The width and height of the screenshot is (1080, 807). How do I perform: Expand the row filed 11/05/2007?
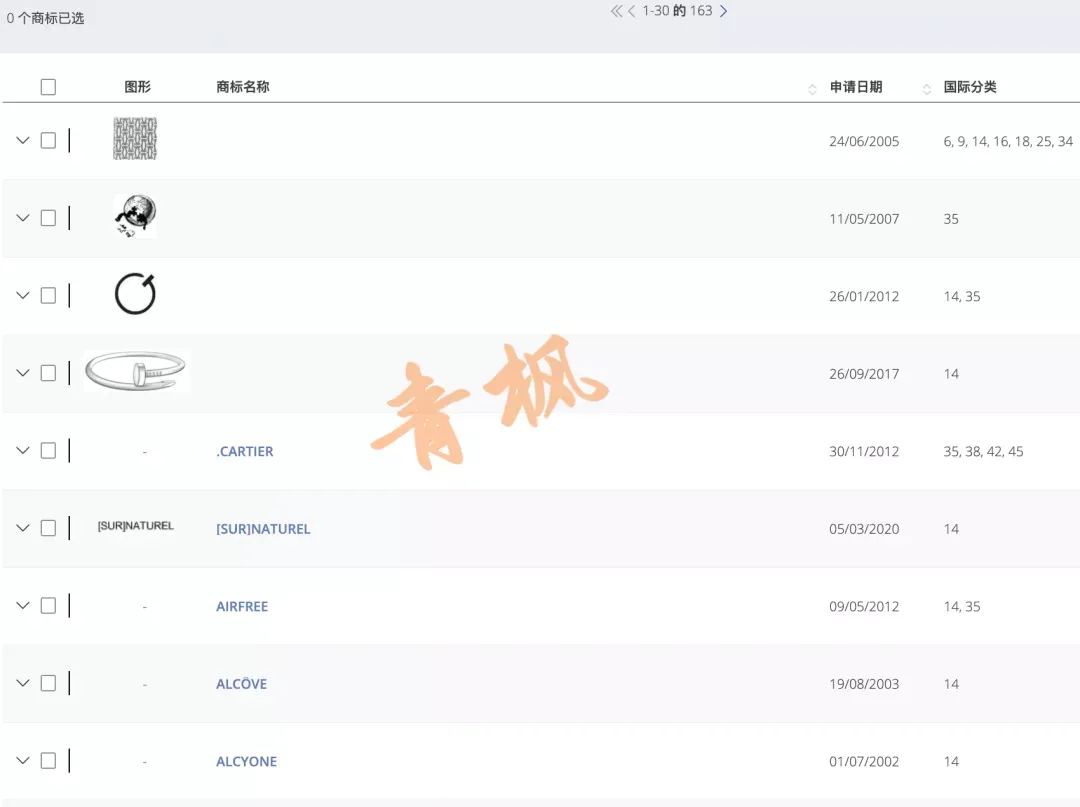point(23,218)
